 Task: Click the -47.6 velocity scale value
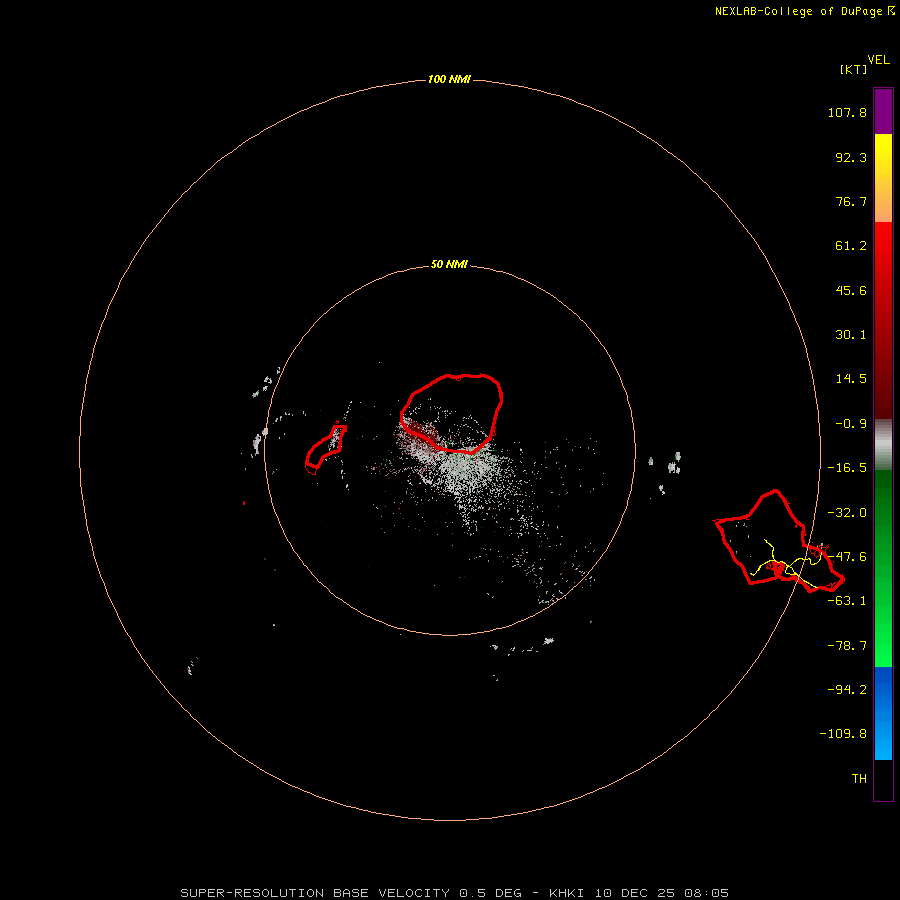click(847, 557)
